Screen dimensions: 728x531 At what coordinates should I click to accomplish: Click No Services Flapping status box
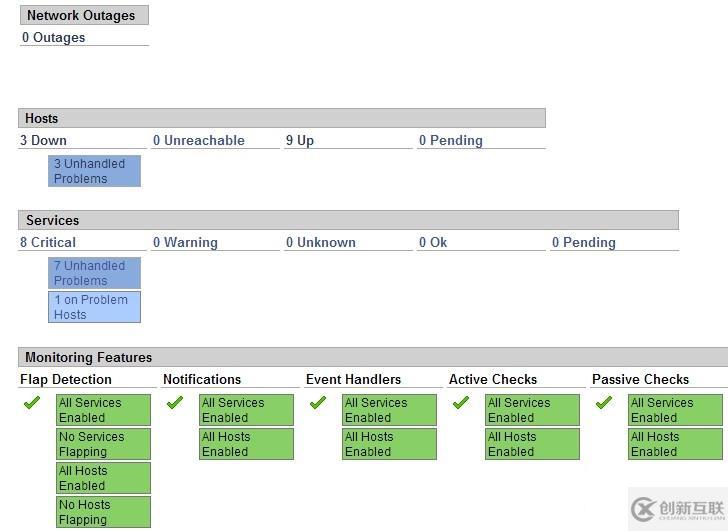(x=103, y=444)
